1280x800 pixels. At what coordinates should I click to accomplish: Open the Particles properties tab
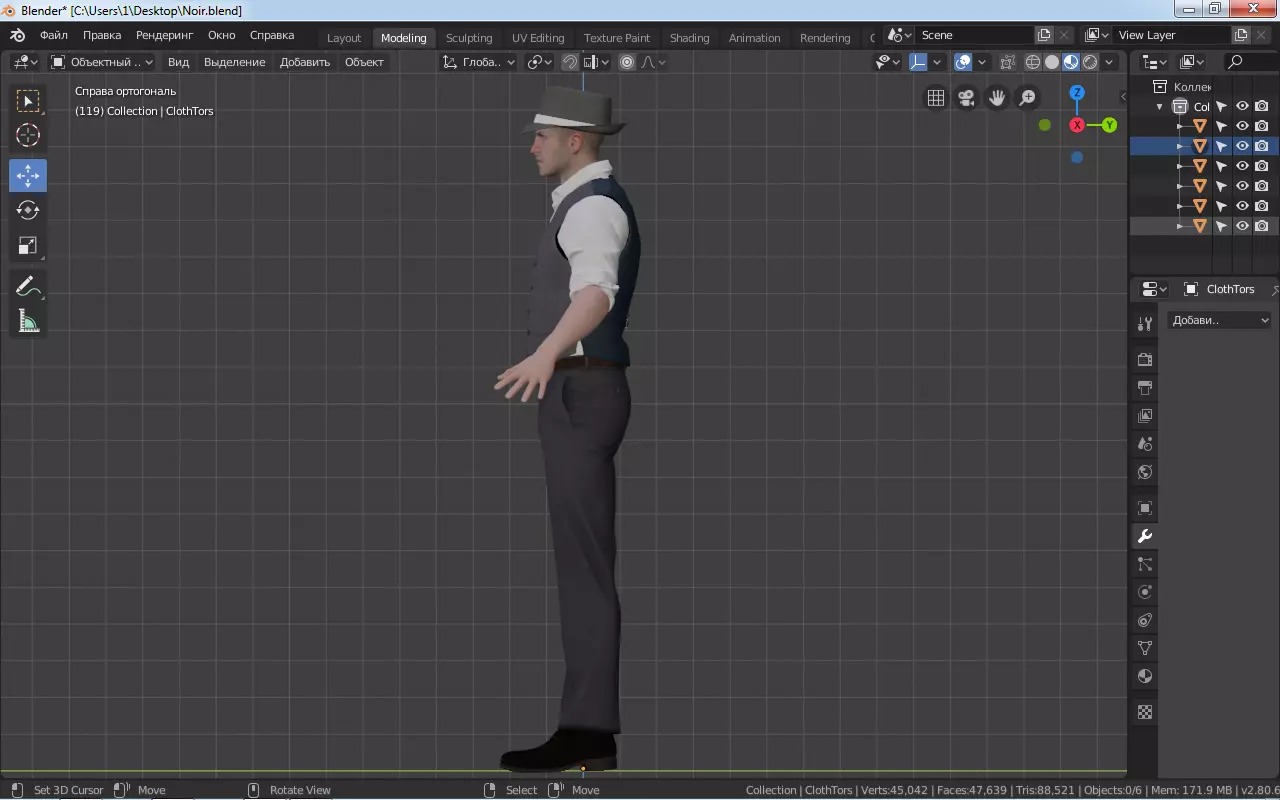tap(1145, 564)
